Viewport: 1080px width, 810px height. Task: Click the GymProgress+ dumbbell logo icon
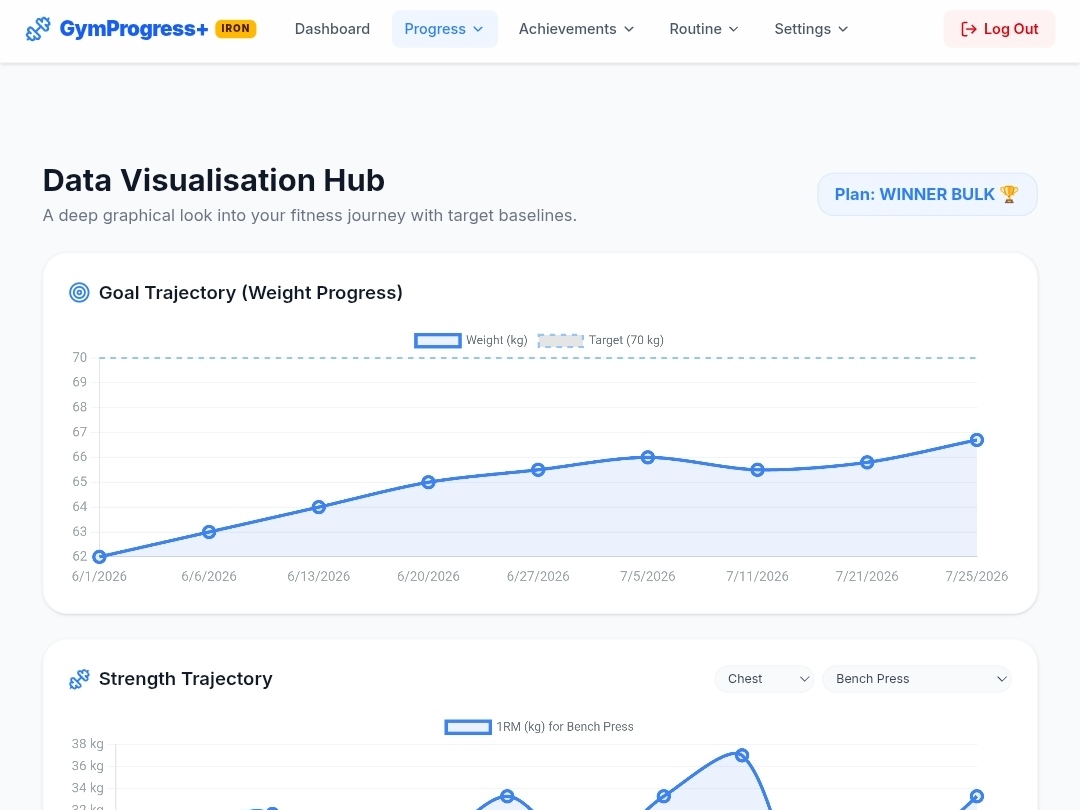tap(38, 29)
